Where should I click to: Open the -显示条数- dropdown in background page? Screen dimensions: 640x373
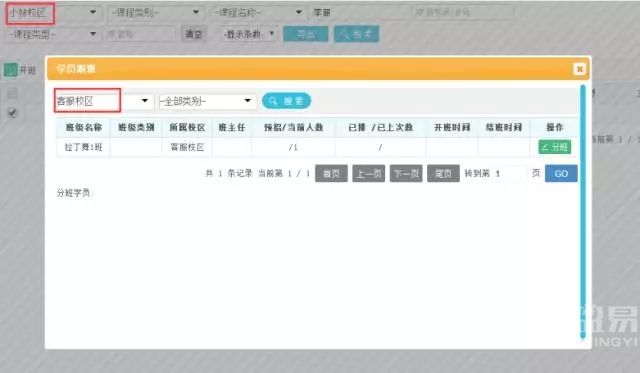[x=249, y=34]
